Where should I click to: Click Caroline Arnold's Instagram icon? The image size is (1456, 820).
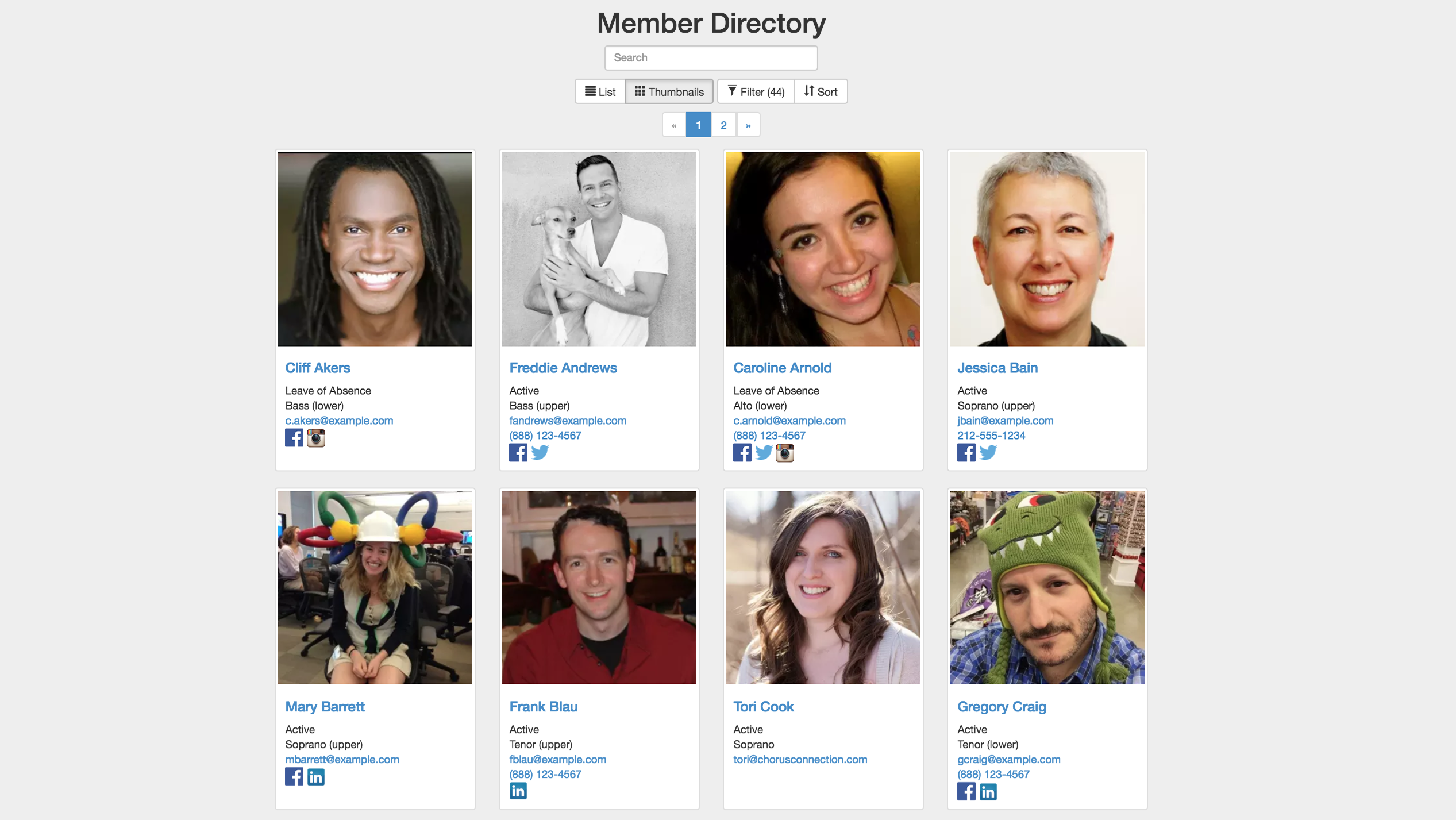click(x=783, y=452)
